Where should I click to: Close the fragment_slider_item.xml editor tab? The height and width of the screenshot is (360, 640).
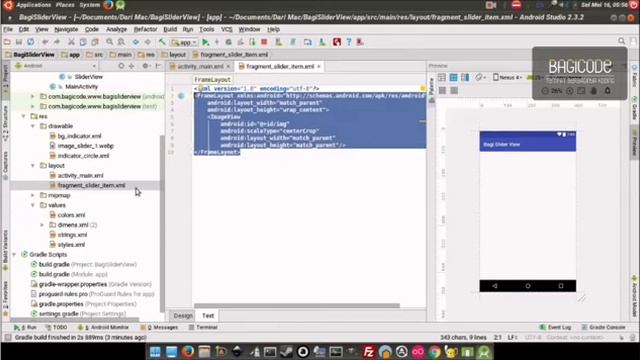click(x=319, y=67)
